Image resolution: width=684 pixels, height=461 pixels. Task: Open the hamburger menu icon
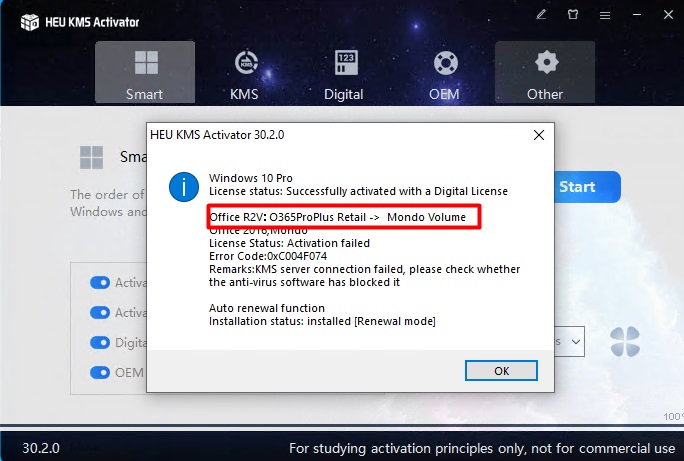click(x=605, y=16)
